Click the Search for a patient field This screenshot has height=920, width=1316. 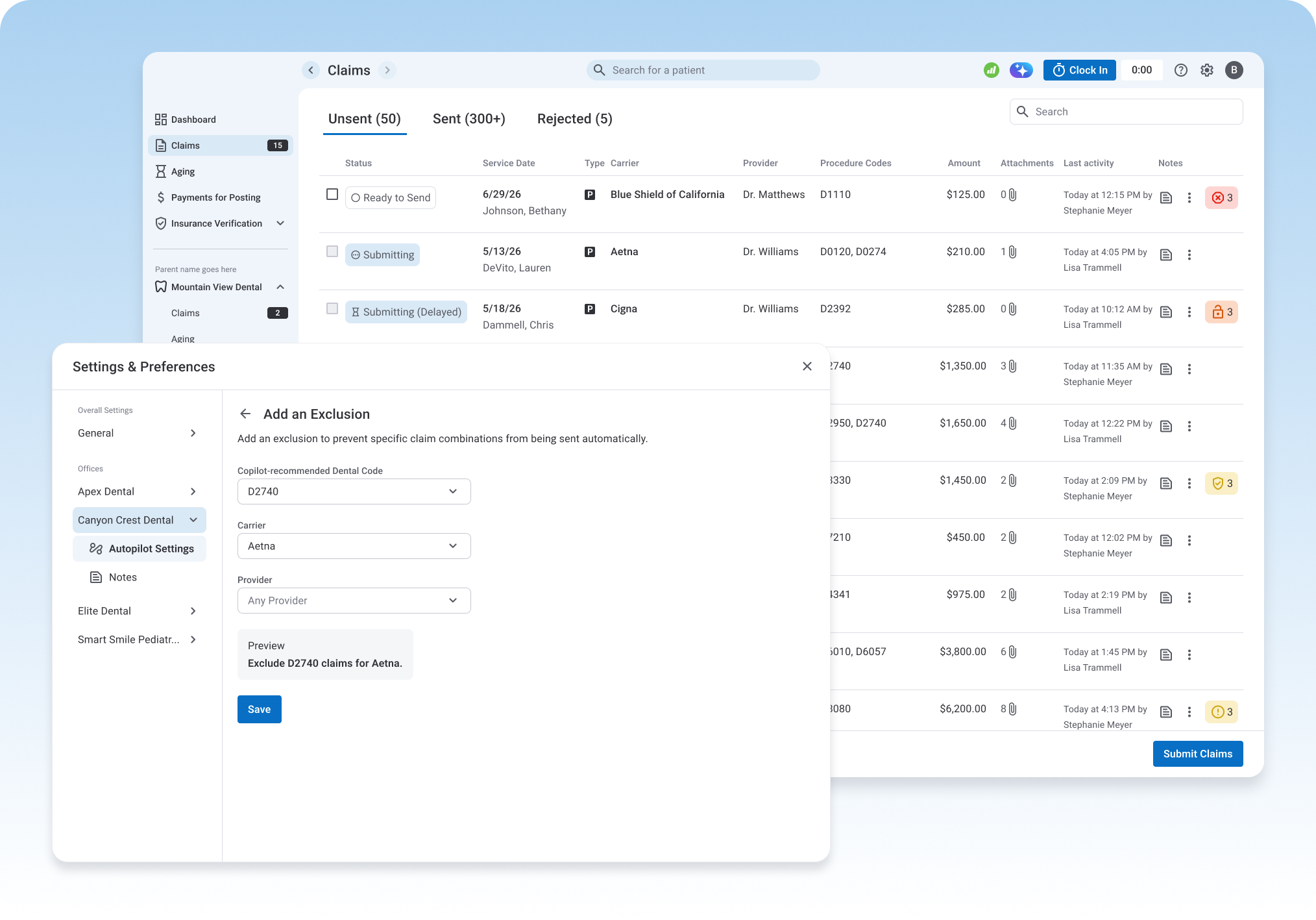pos(703,70)
